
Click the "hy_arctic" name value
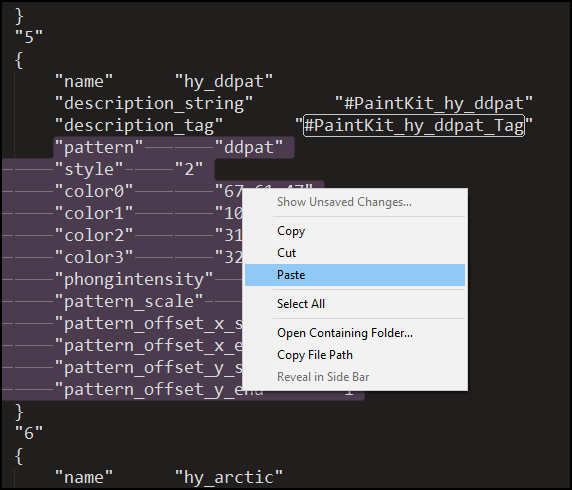(229, 477)
